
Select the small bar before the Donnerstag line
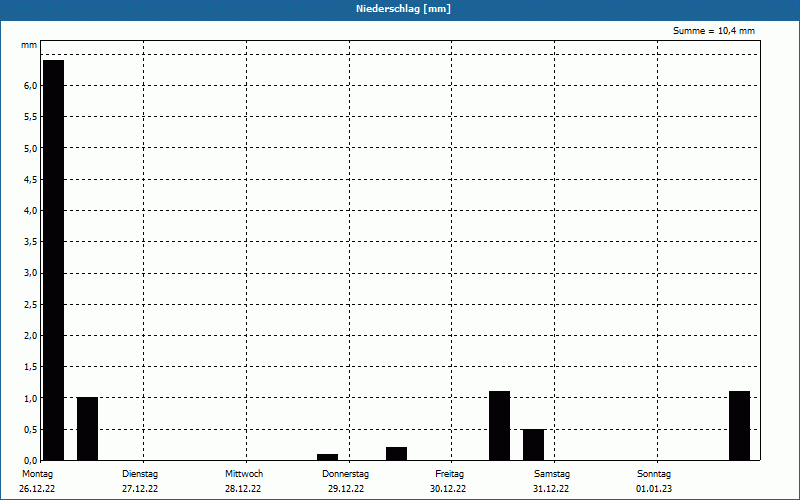[328, 457]
